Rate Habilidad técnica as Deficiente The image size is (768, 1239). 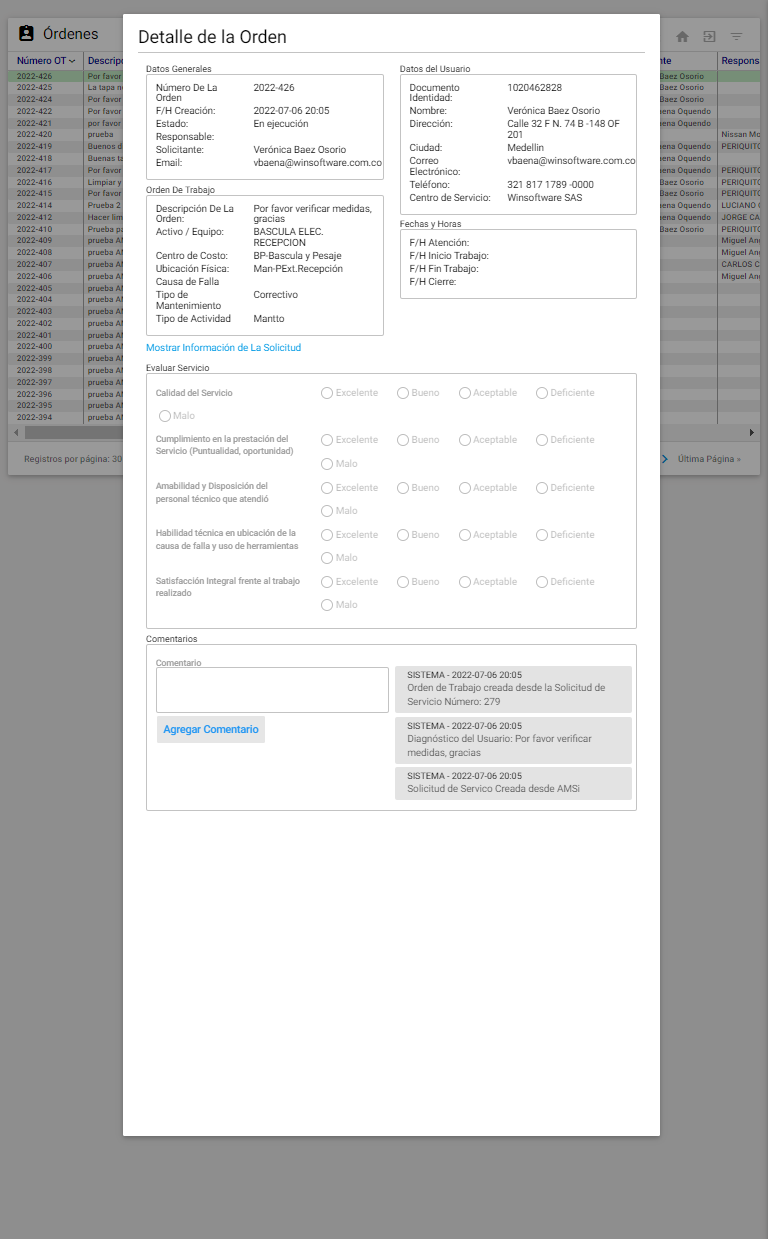tap(542, 535)
